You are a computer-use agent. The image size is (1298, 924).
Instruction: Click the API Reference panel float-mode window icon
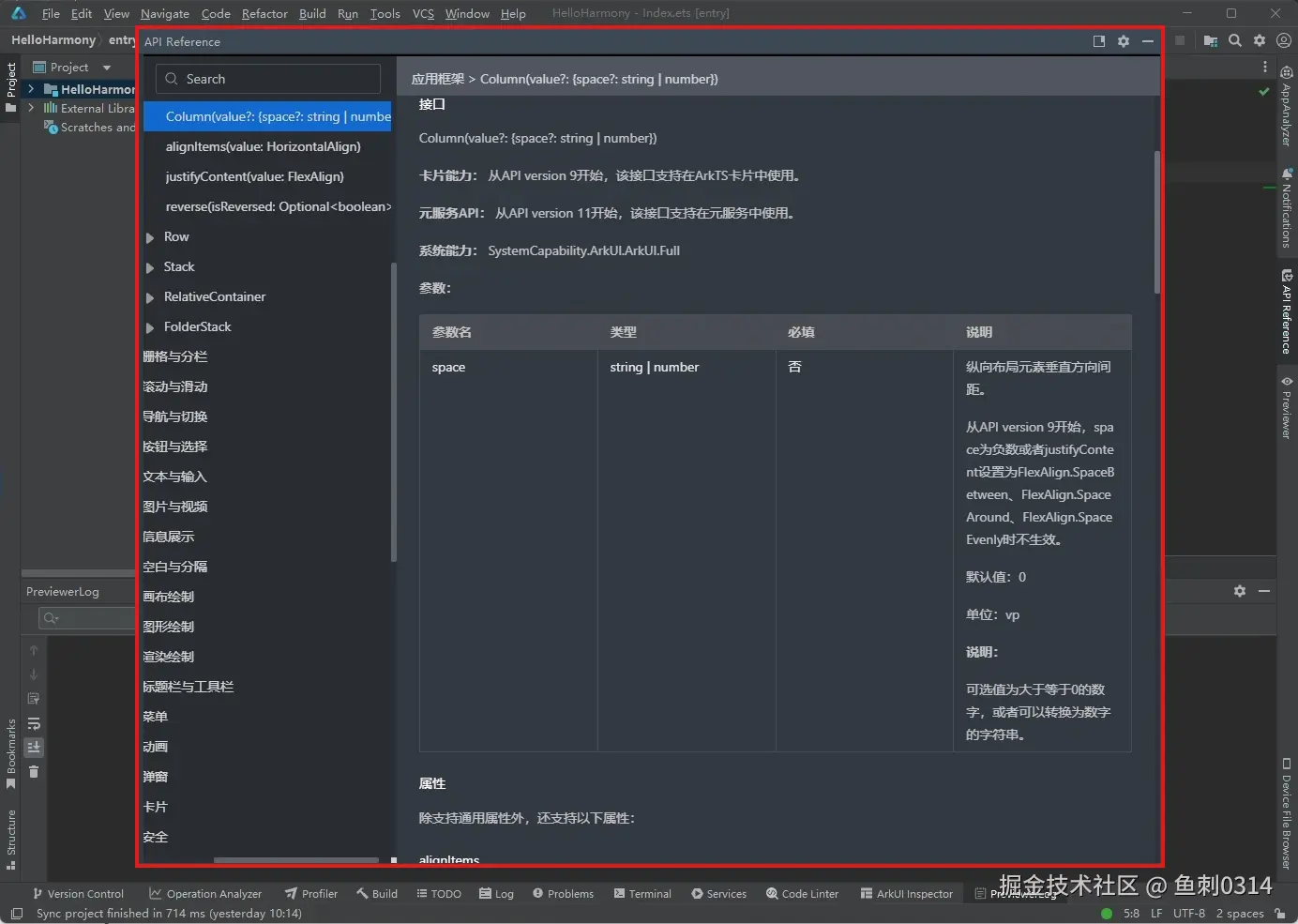tap(1099, 41)
